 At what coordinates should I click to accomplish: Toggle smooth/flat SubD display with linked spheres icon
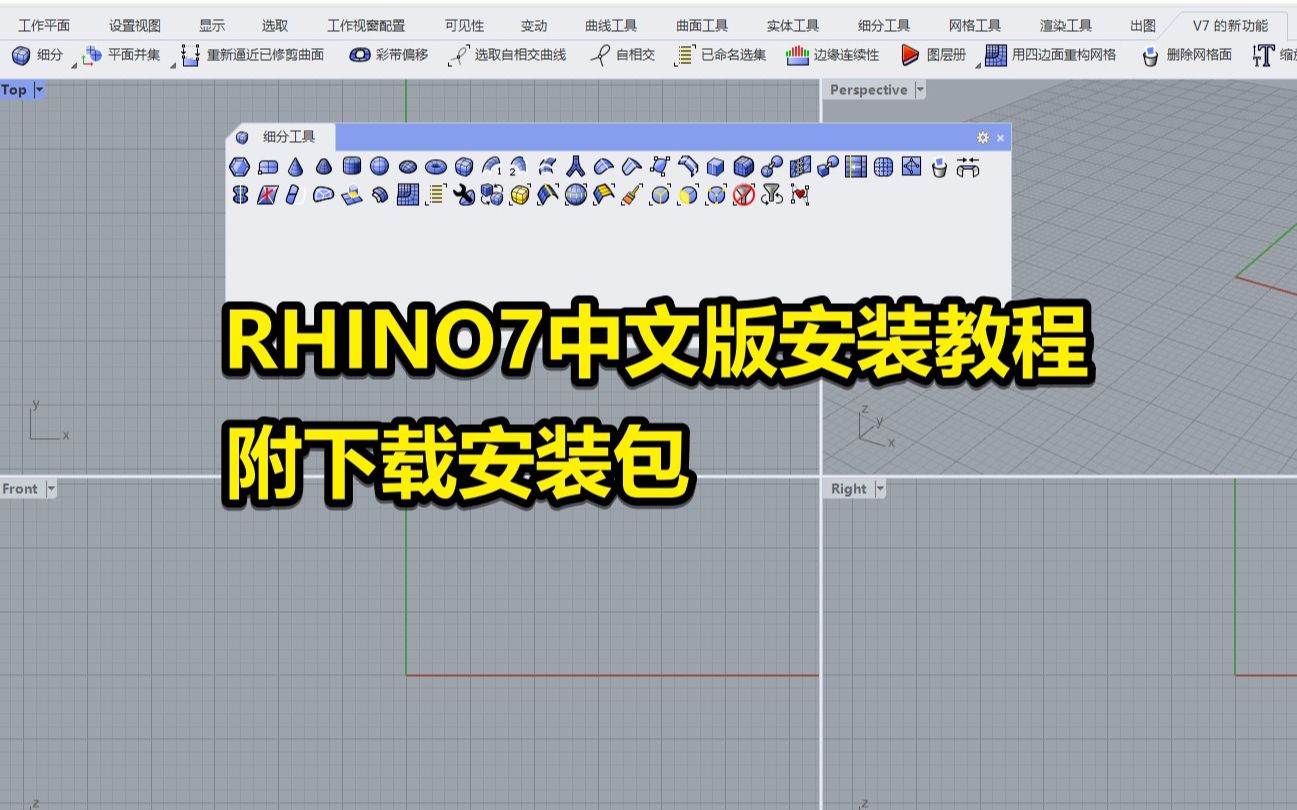771,167
